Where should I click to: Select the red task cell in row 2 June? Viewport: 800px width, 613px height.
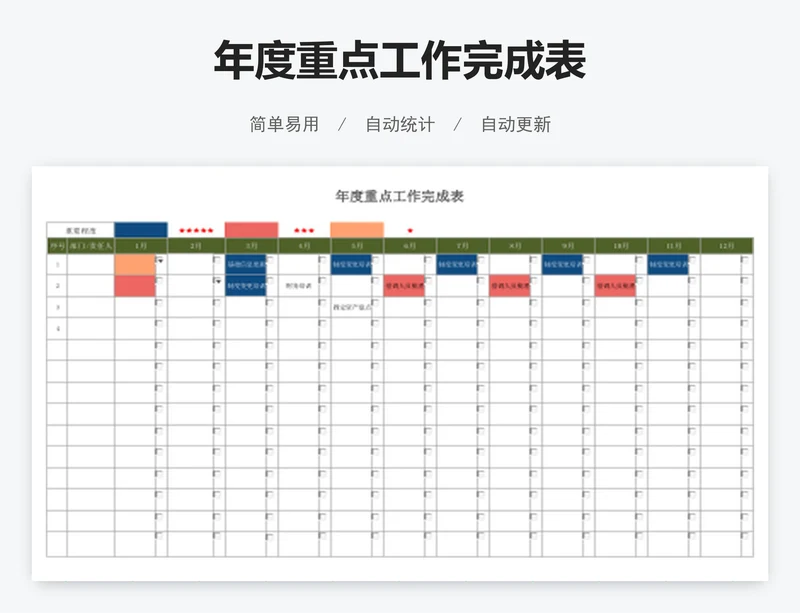[405, 286]
